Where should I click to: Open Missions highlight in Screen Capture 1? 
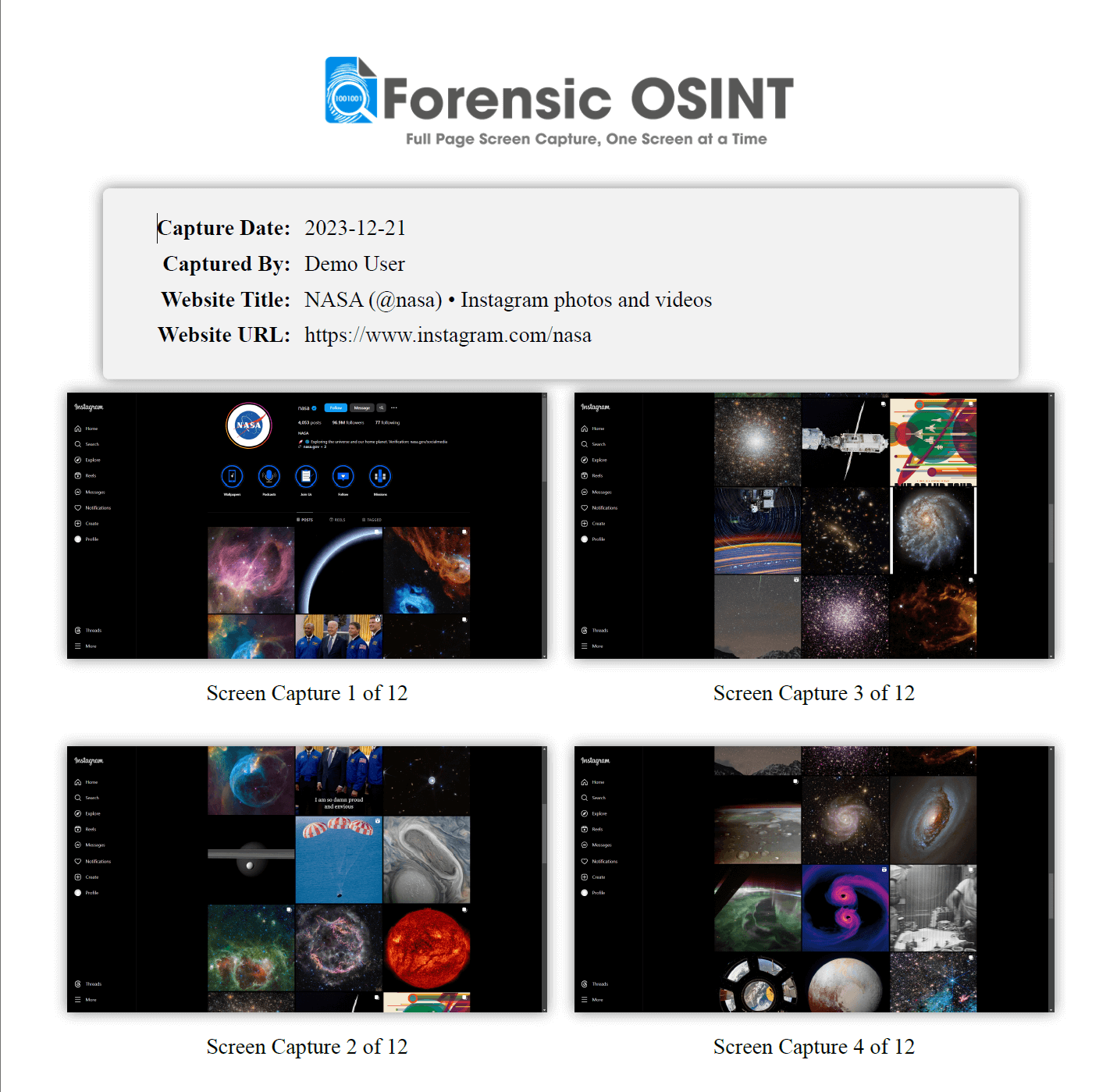tap(380, 476)
